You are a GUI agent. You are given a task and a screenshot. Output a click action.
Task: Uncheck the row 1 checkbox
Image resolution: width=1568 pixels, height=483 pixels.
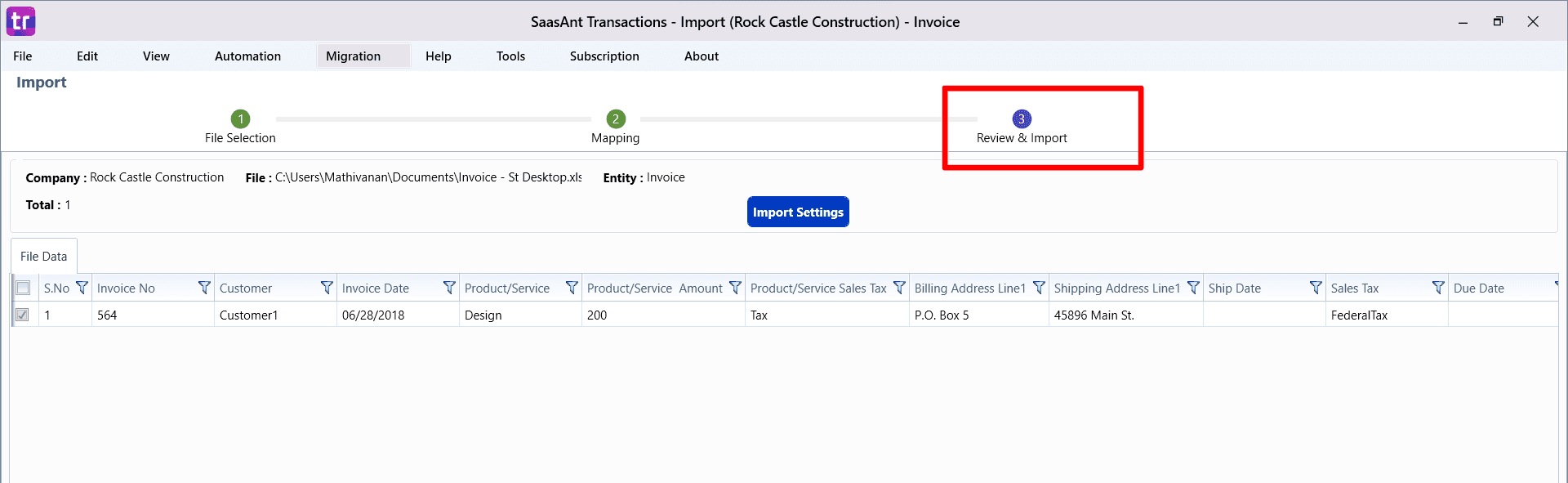pyautogui.click(x=23, y=315)
